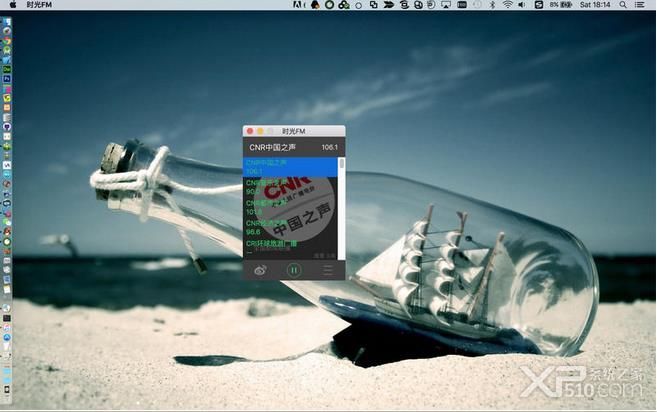Viewport: 657px width, 412px height.
Task: Open the Weibo share icon in 时光FM
Action: [260, 270]
